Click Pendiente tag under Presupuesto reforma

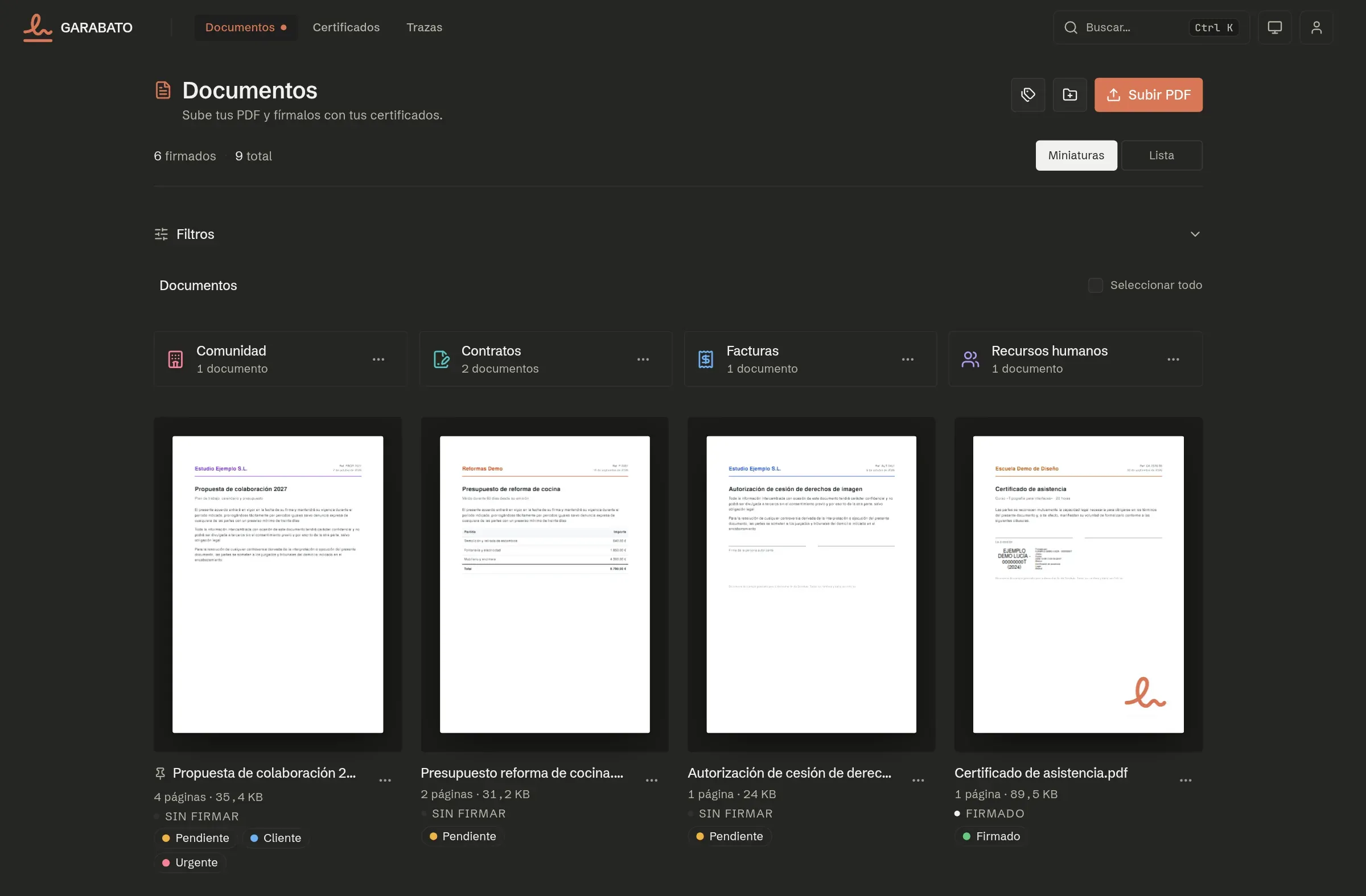[x=463, y=836]
